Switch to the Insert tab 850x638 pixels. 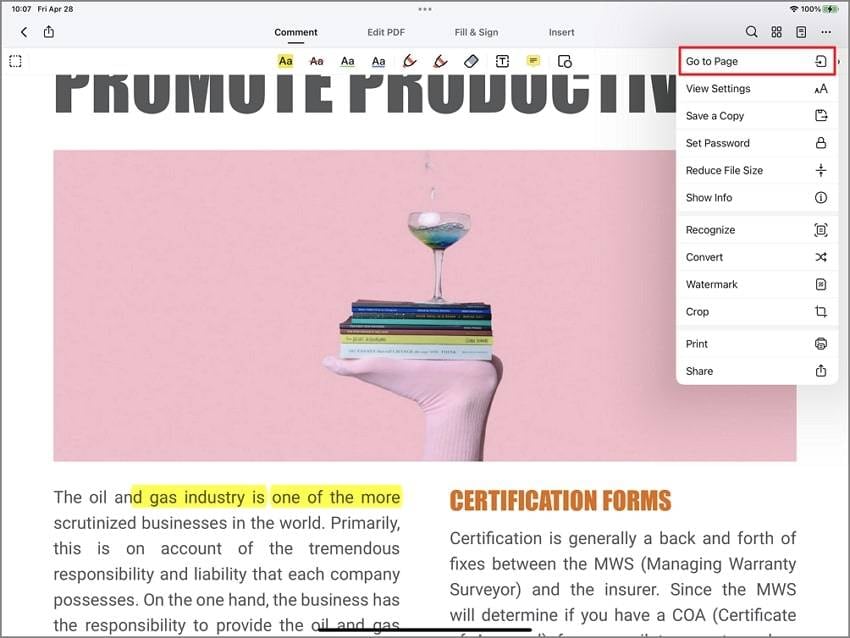561,32
